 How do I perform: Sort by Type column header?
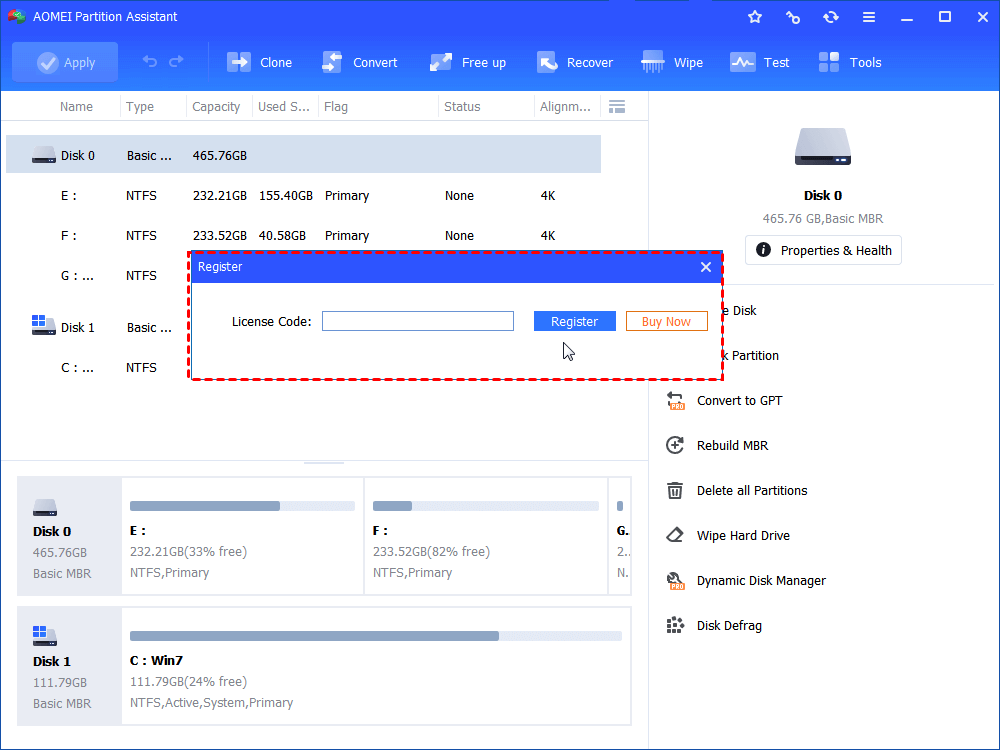pyautogui.click(x=140, y=107)
